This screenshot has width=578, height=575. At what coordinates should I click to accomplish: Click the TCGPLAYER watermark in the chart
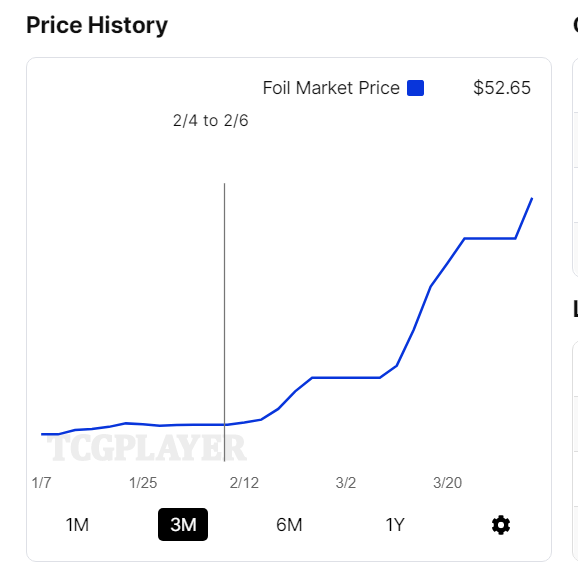click(x=146, y=448)
